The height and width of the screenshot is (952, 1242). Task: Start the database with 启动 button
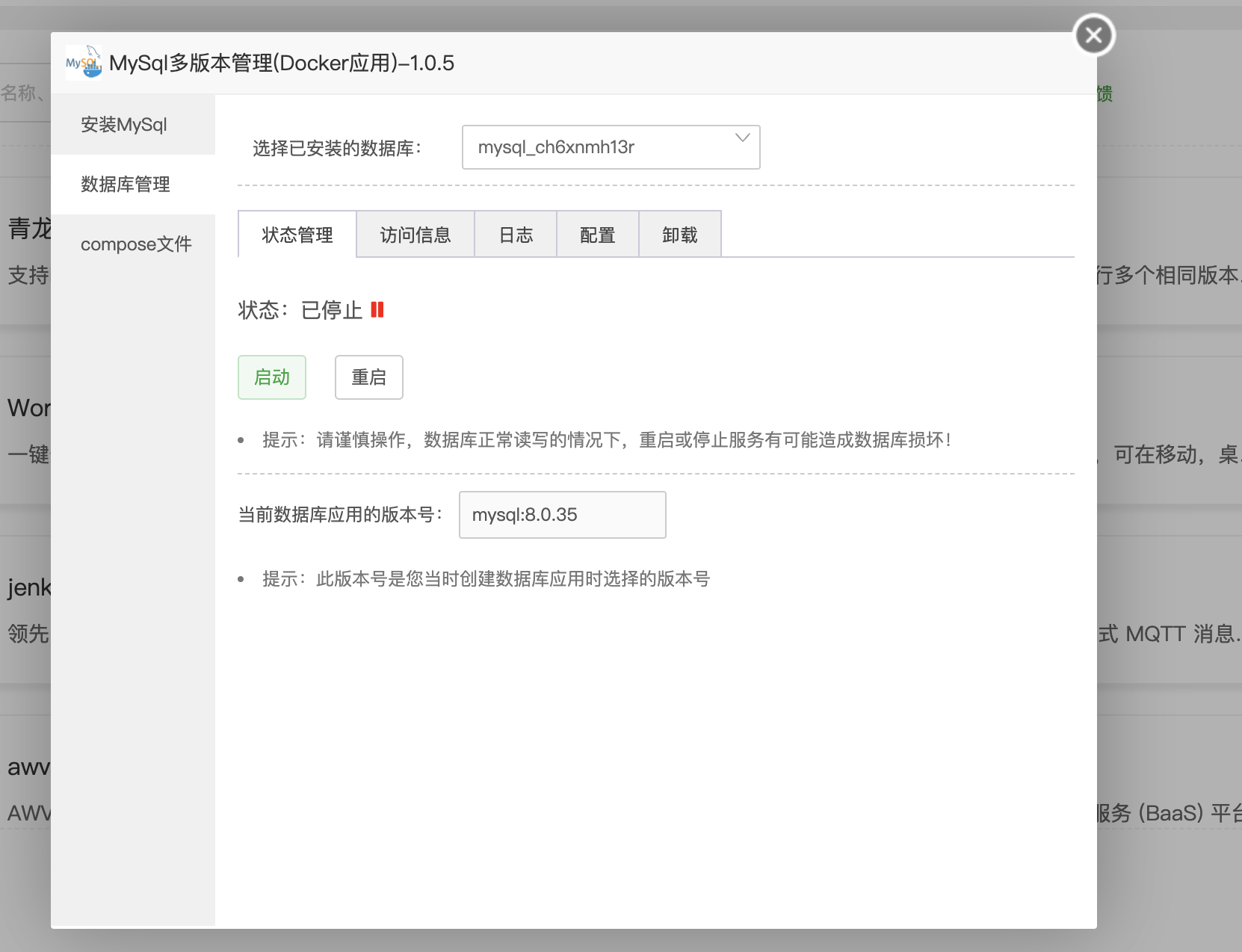pos(272,377)
